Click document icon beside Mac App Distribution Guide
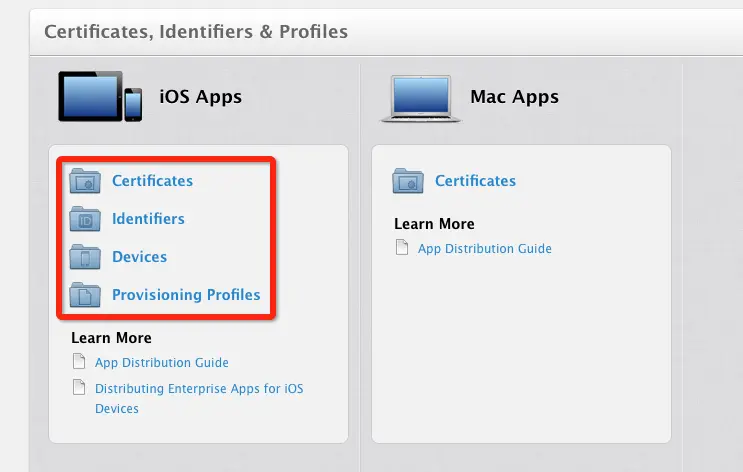This screenshot has height=472, width=743. pos(402,247)
